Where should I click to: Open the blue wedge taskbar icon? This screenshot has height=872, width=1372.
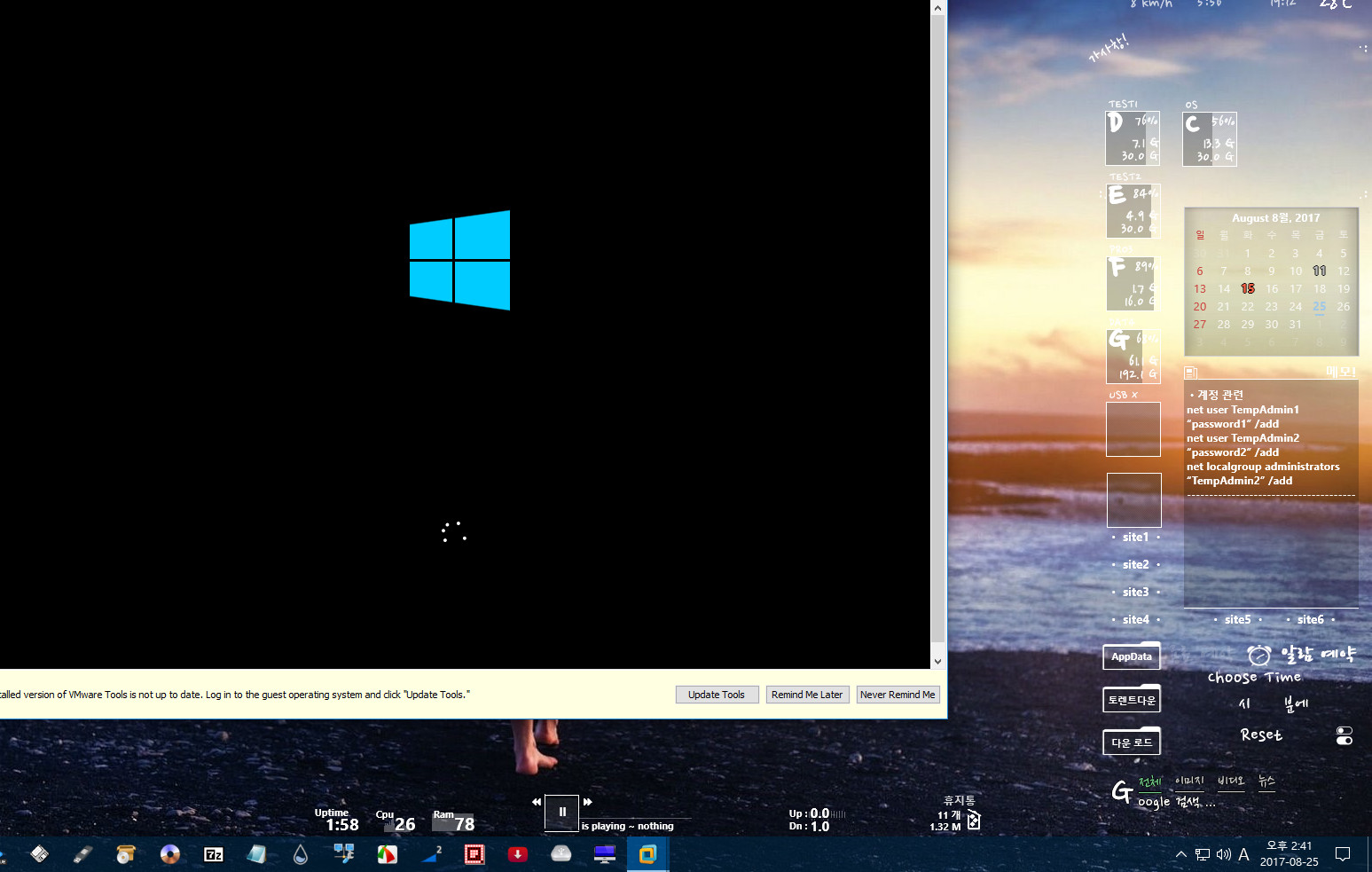(x=432, y=854)
